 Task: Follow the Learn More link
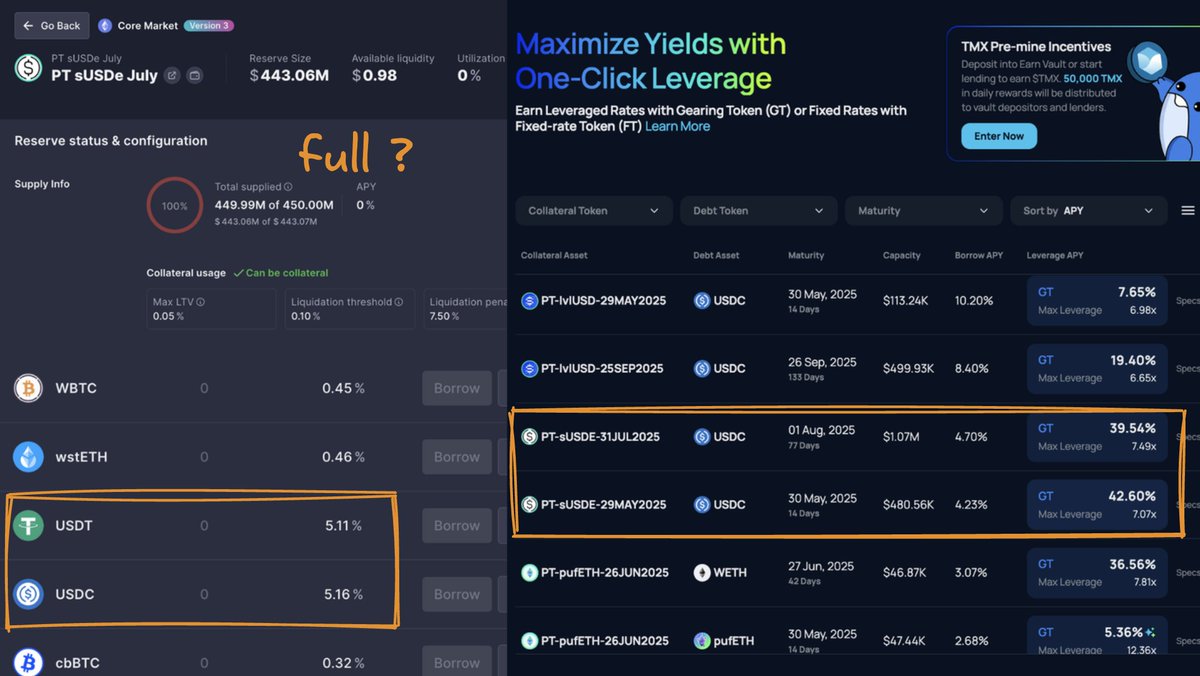pos(677,127)
